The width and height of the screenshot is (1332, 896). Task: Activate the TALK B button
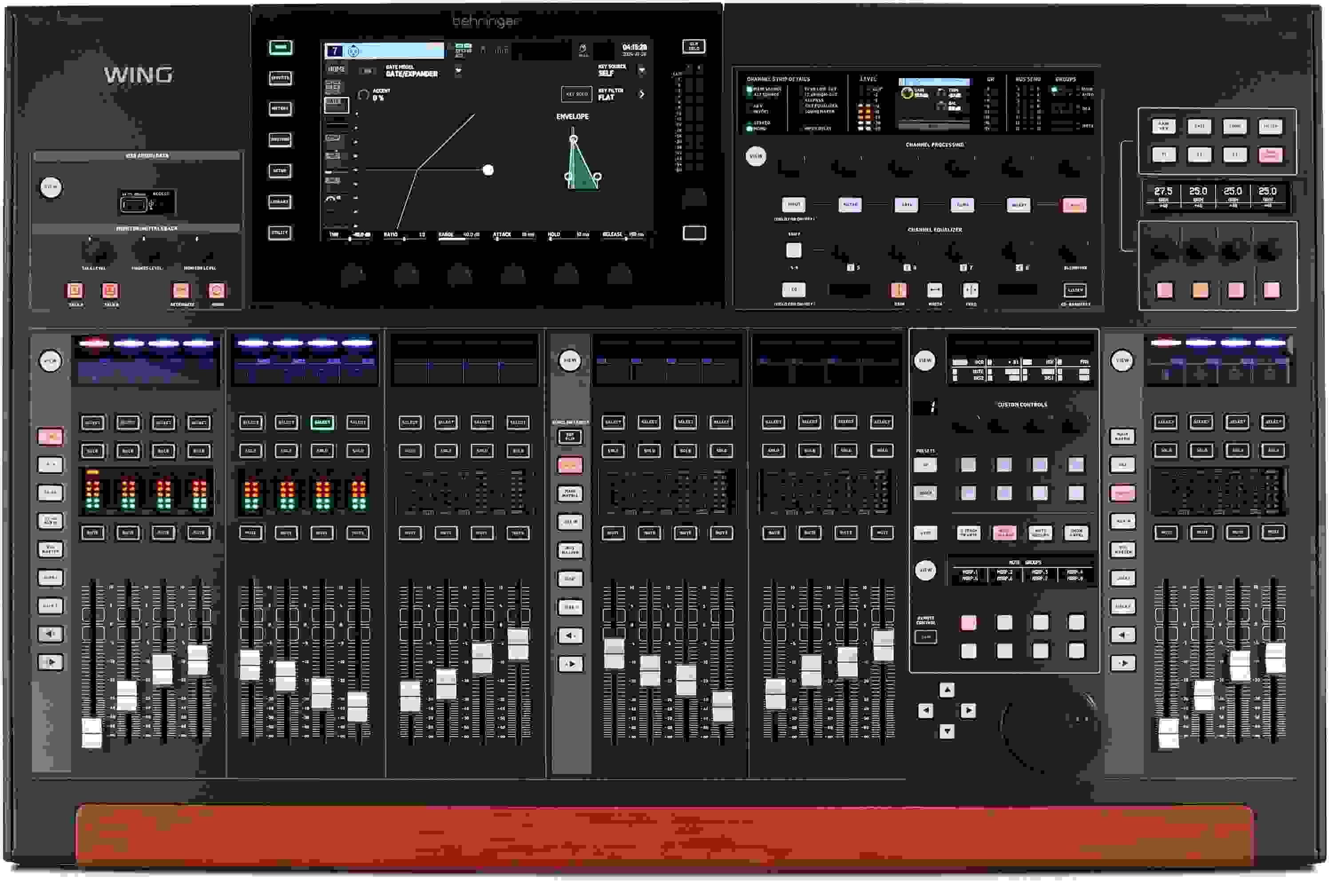[110, 291]
